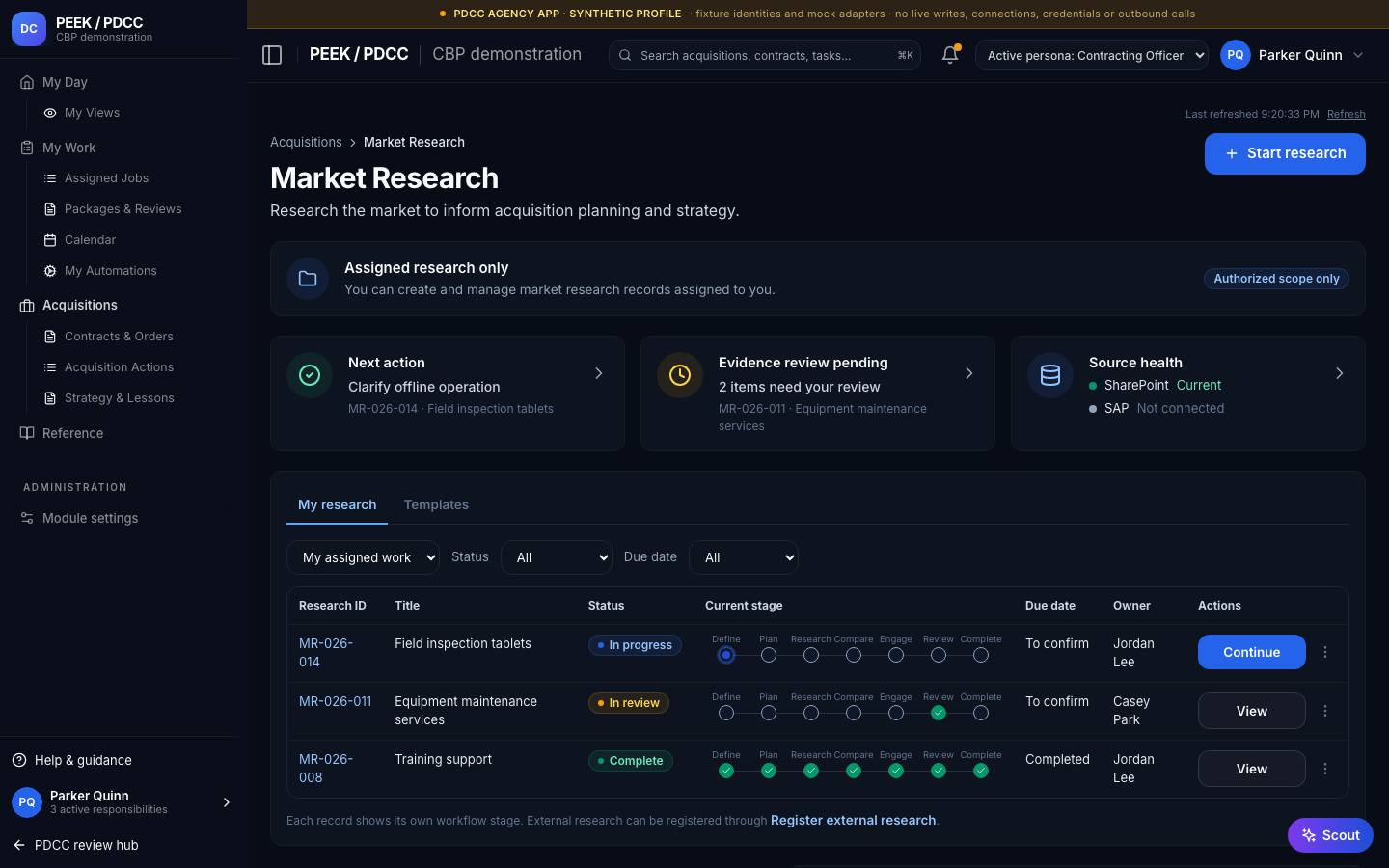Select Define stage for MR-026-014
Image resolution: width=1389 pixels, height=868 pixels.
coord(726,655)
